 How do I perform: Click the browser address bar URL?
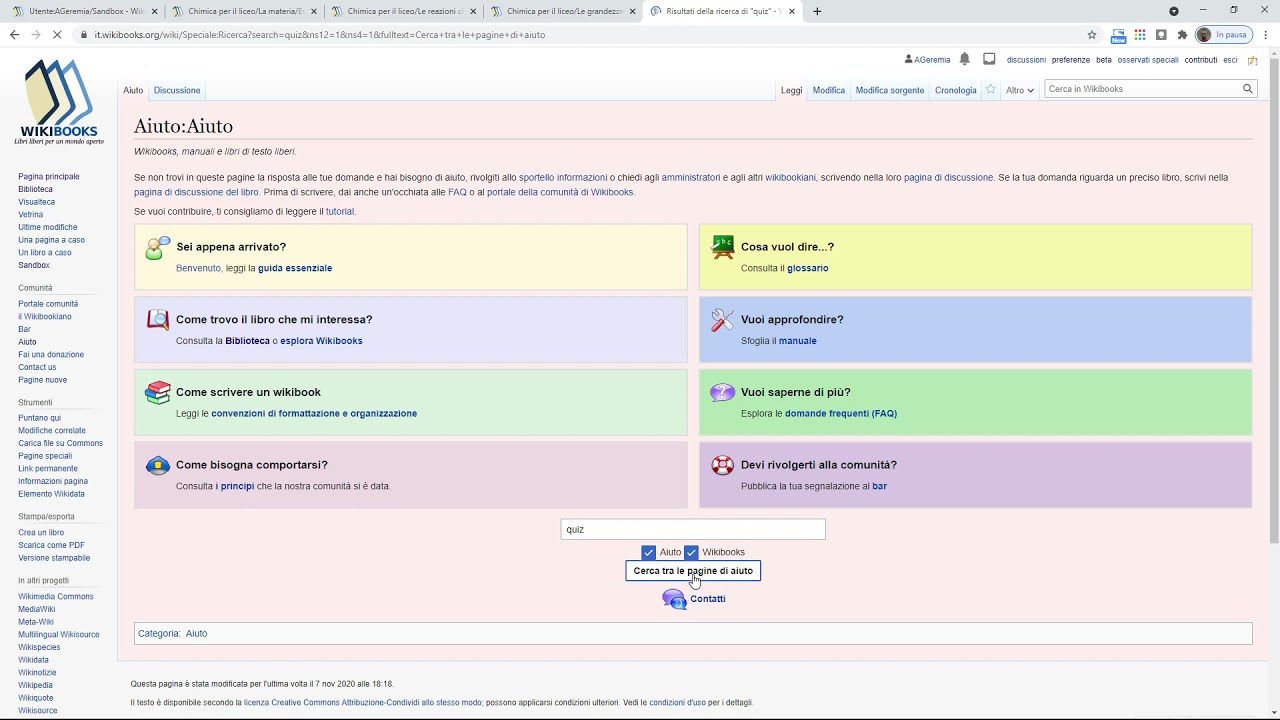coord(320,34)
